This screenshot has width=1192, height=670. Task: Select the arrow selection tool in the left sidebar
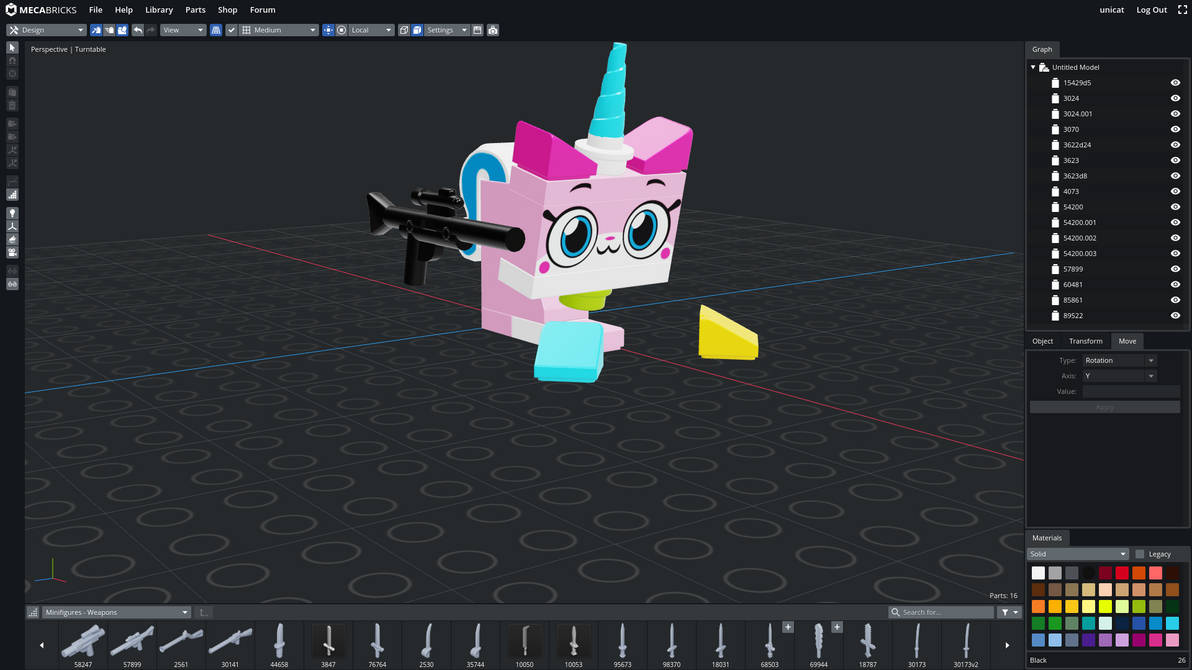tap(11, 47)
